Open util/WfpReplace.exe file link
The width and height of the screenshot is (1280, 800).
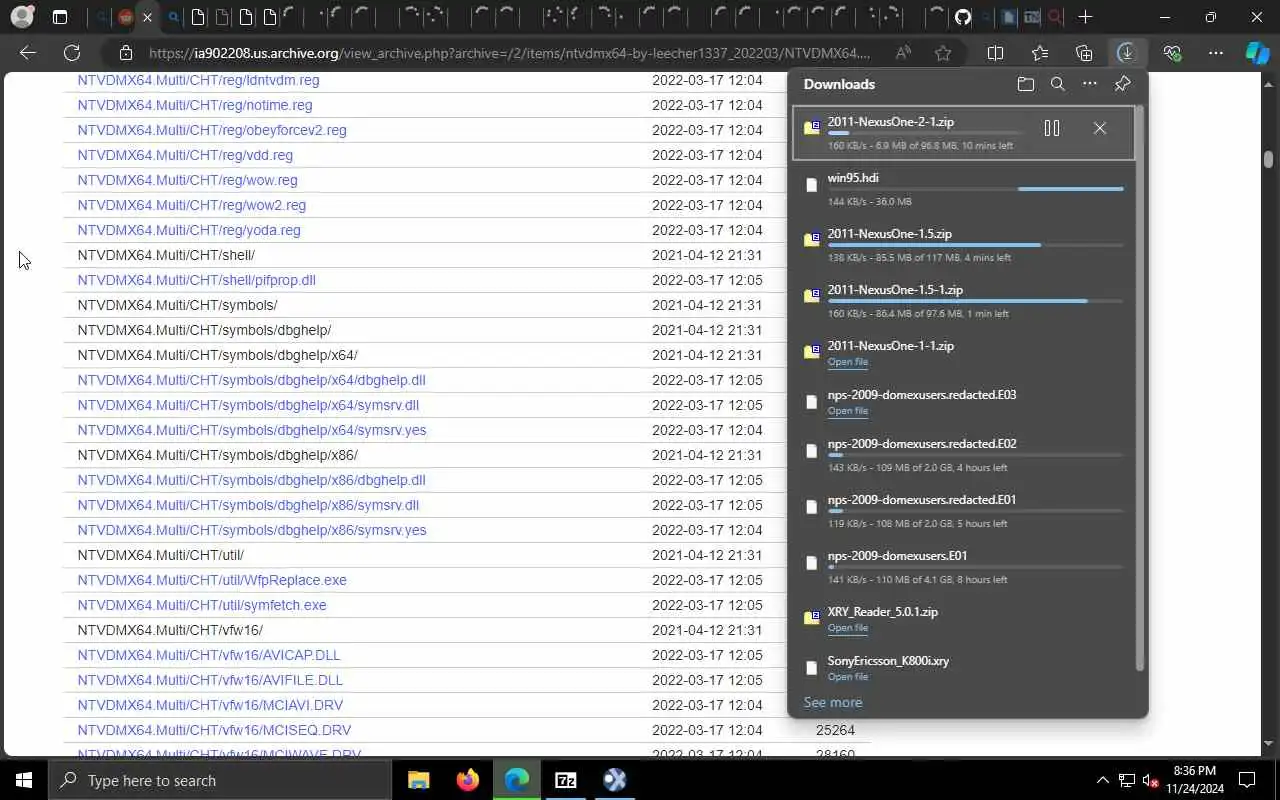point(212,580)
